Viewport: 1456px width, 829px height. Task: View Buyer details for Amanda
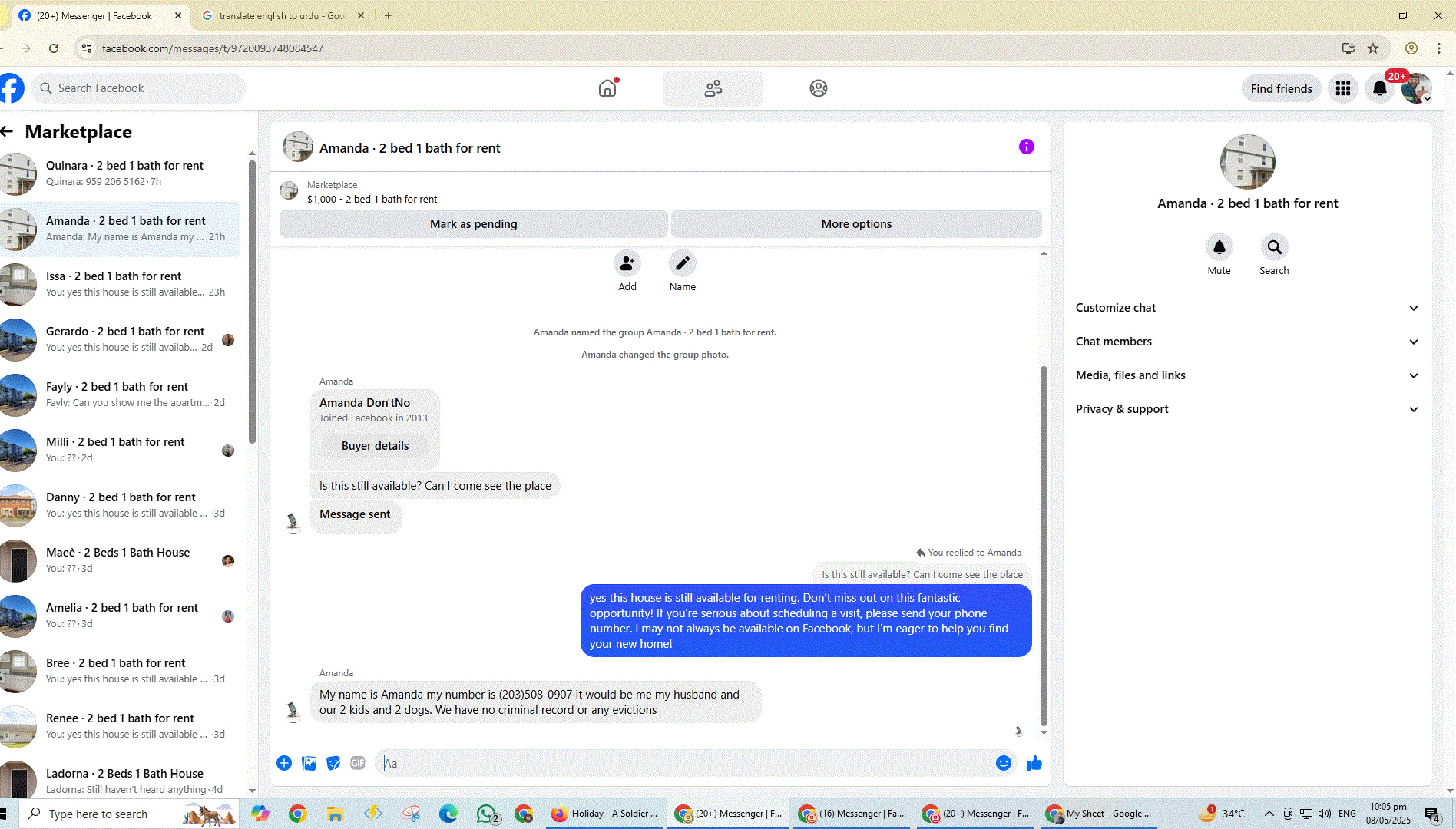coord(375,446)
